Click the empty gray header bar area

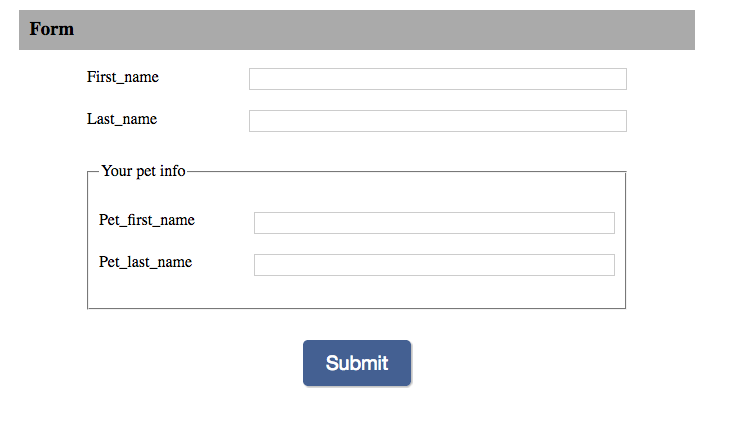pos(400,30)
